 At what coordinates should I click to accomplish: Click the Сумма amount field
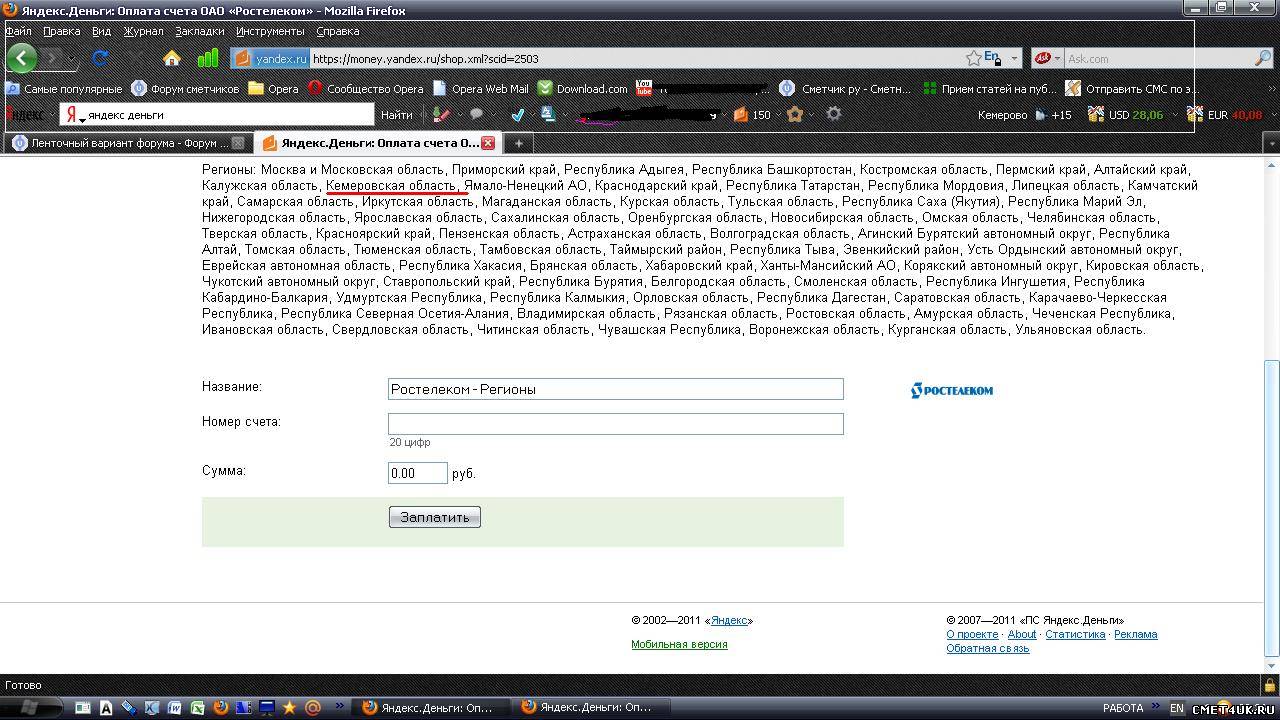click(418, 473)
